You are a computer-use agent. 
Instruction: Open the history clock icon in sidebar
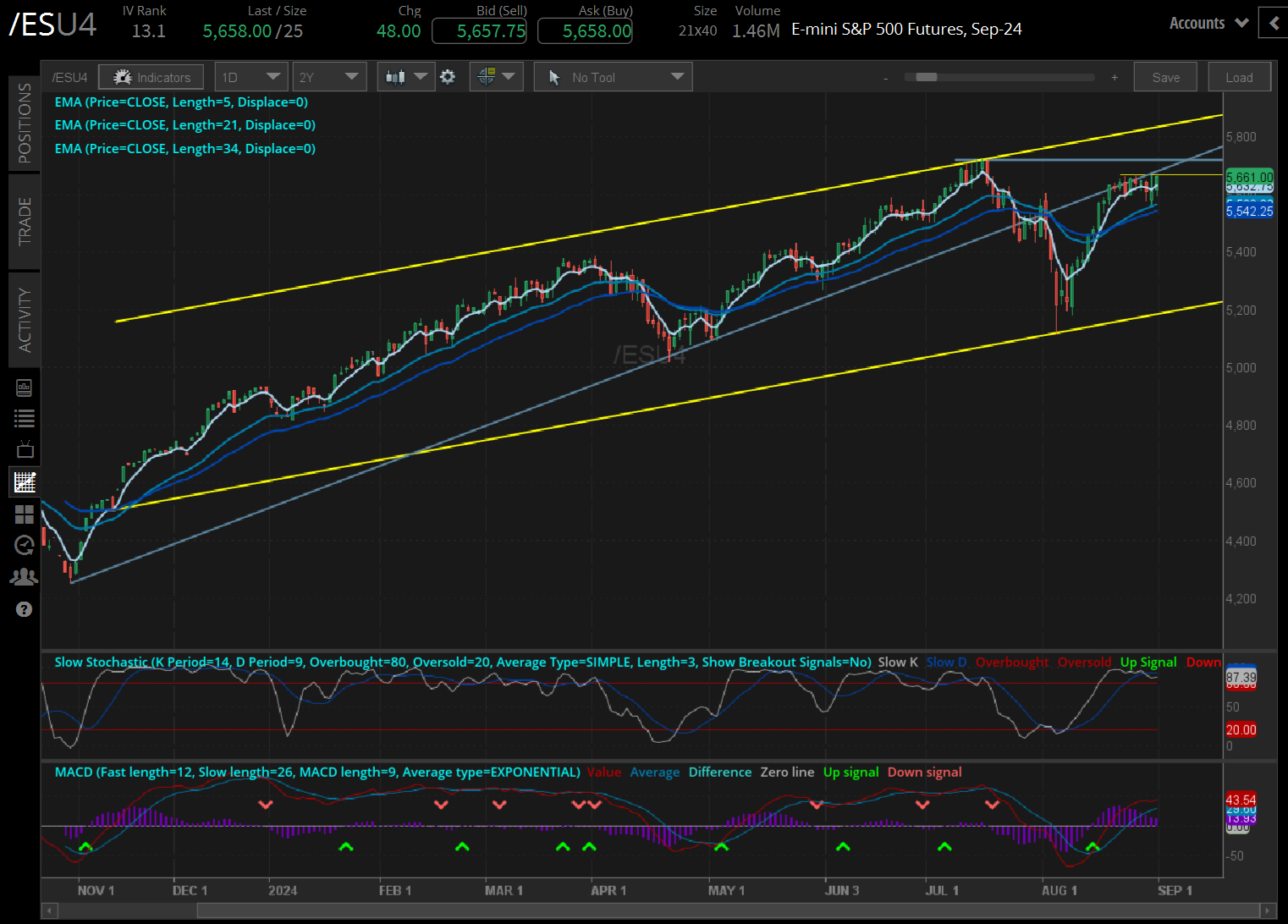24,545
